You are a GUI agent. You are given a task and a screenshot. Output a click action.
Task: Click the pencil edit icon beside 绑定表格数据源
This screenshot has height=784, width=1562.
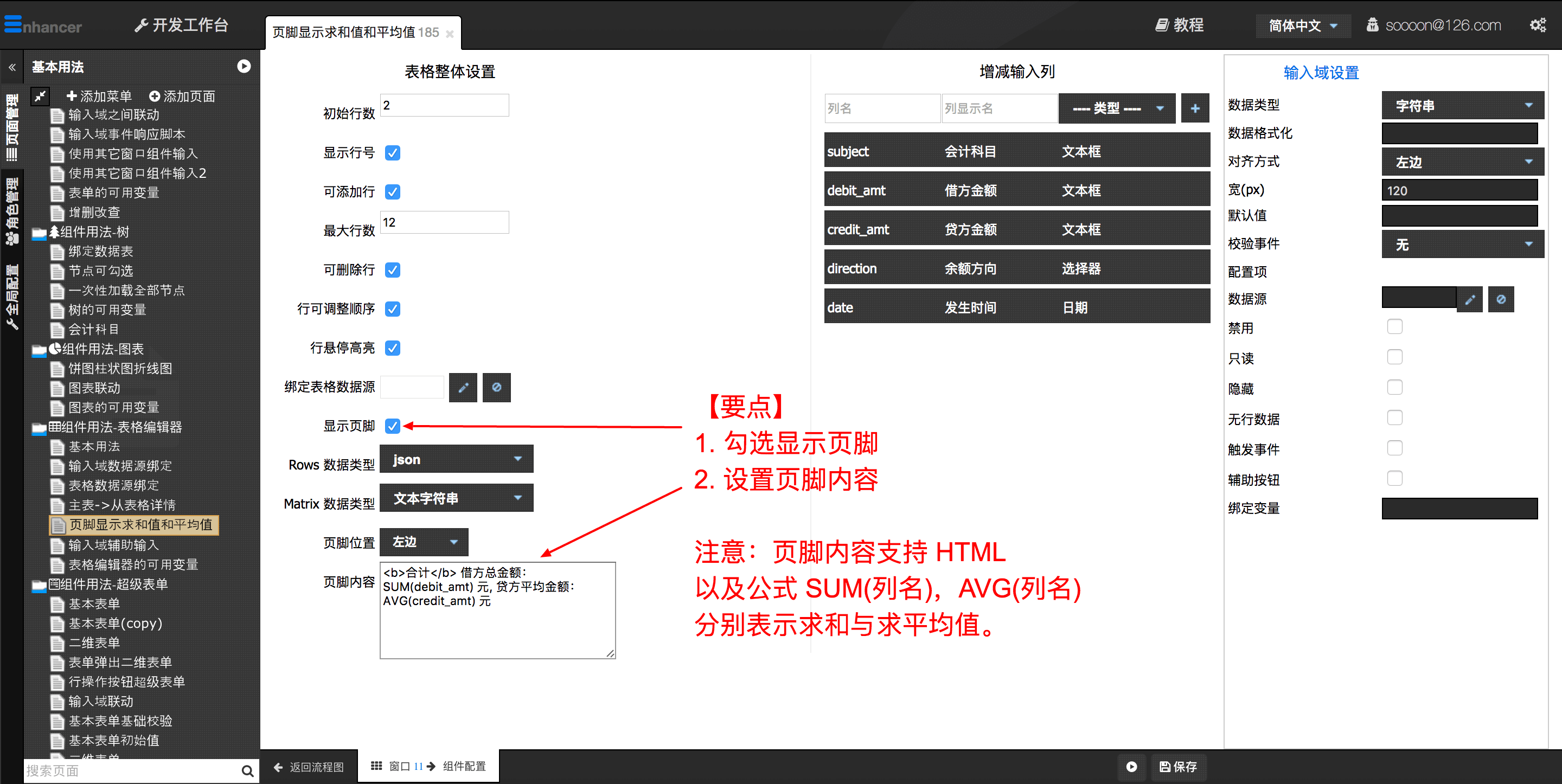[463, 388]
